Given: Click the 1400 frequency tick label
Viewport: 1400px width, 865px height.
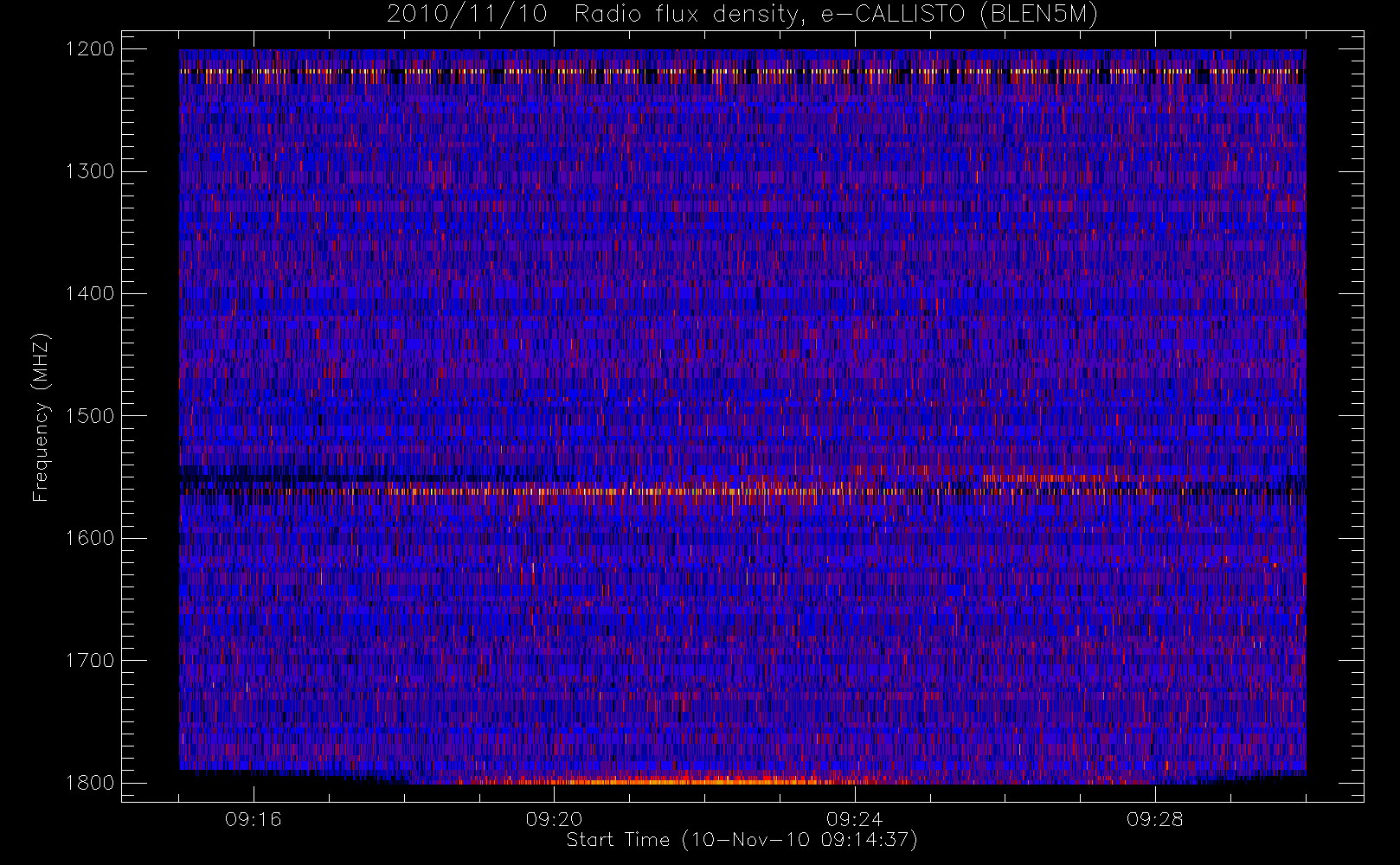Looking at the screenshot, I should tap(90, 294).
